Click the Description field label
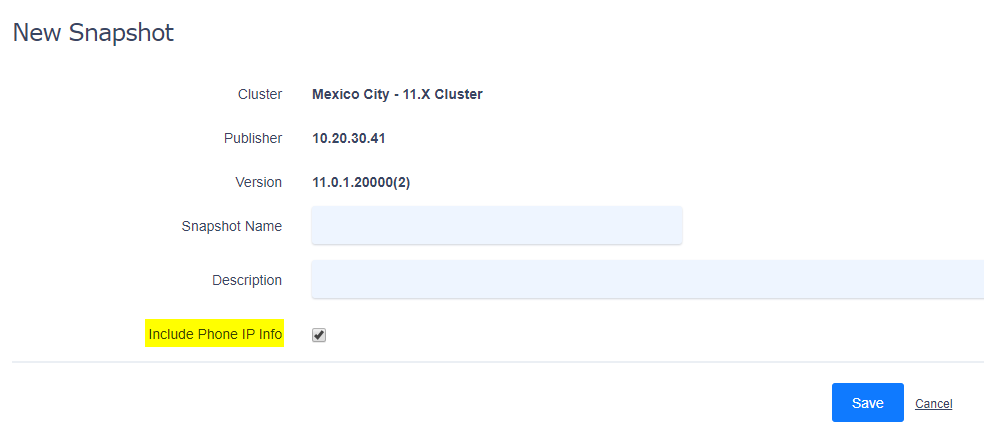 tap(247, 280)
